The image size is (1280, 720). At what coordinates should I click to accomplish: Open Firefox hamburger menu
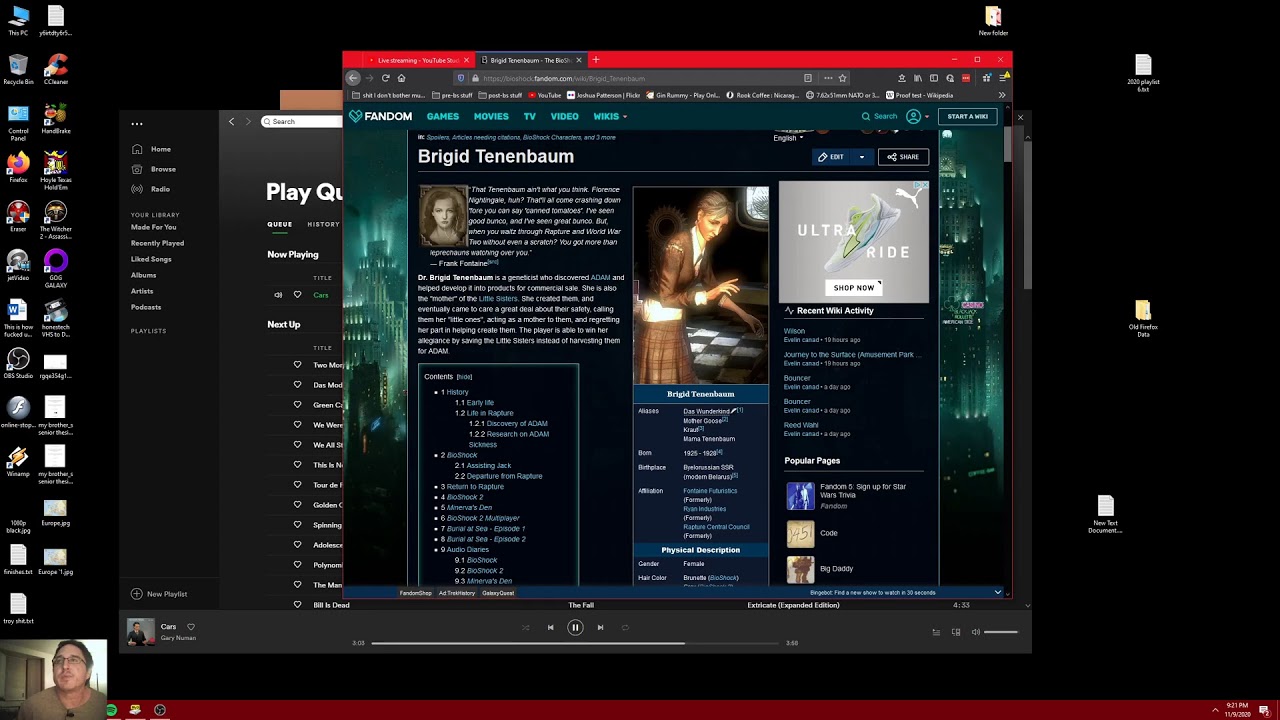click(1002, 78)
